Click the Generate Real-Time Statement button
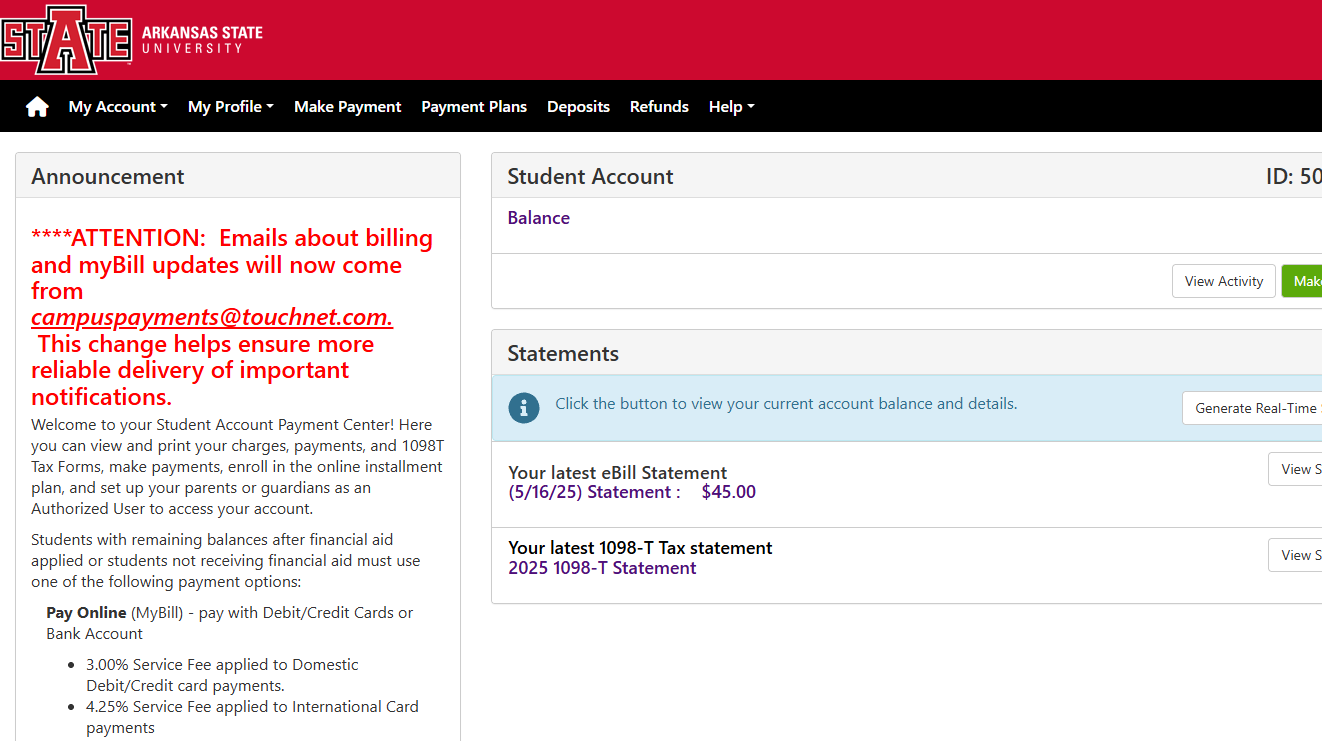Viewport: 1322px width, 741px height. point(1252,408)
